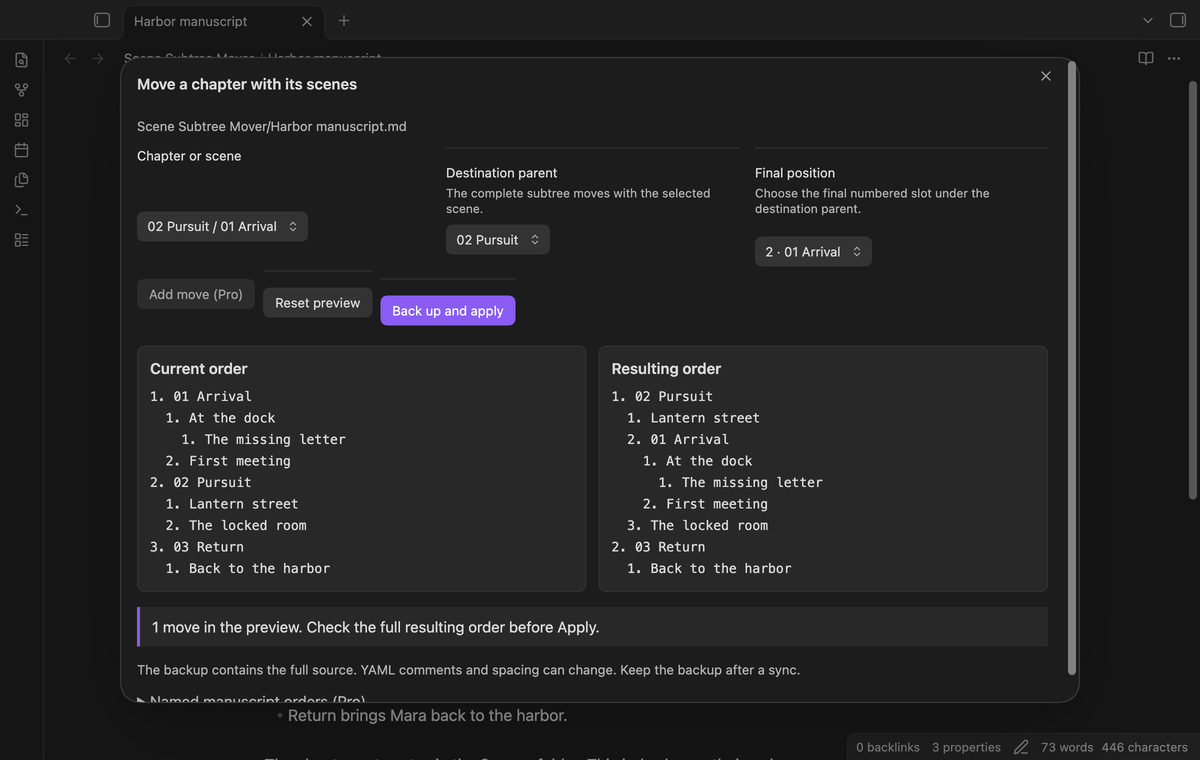This screenshot has width=1200, height=760.
Task: Click 0 backlinks in status bar
Action: point(888,747)
